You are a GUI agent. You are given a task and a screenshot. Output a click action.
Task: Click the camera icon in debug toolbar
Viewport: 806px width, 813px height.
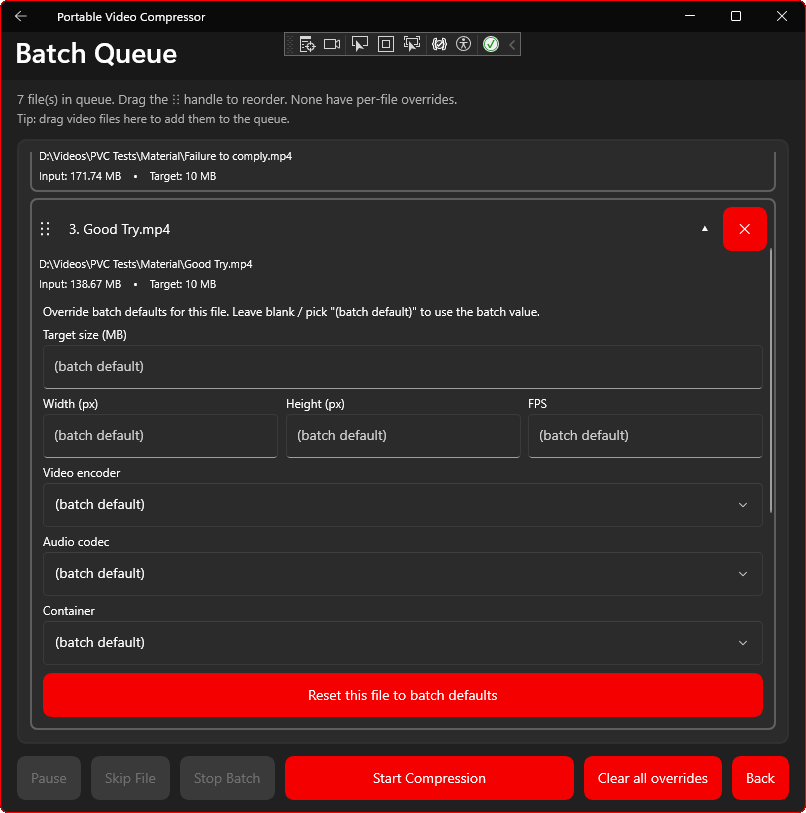coord(332,45)
